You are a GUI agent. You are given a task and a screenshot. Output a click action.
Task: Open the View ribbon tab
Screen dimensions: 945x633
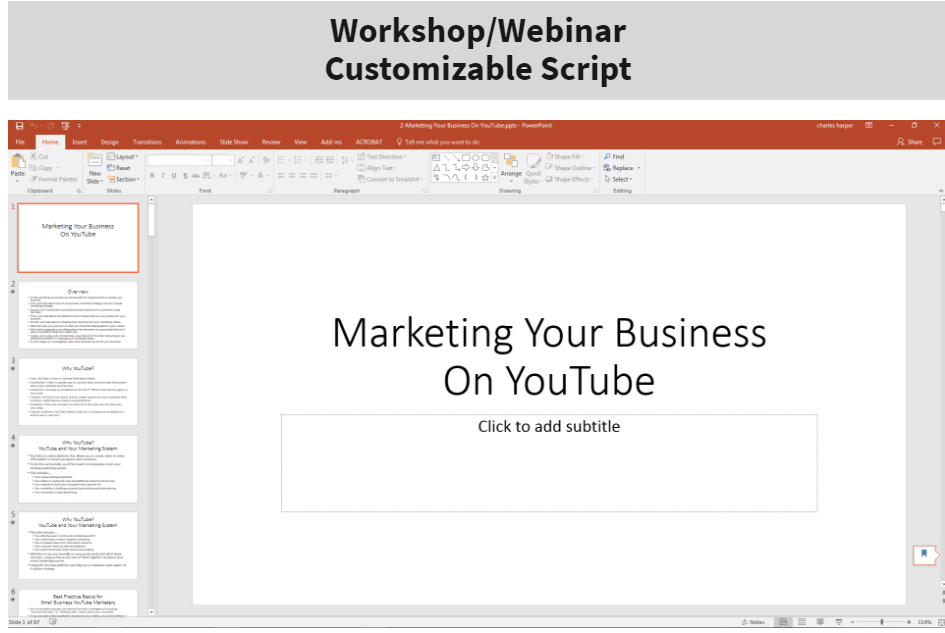click(301, 142)
